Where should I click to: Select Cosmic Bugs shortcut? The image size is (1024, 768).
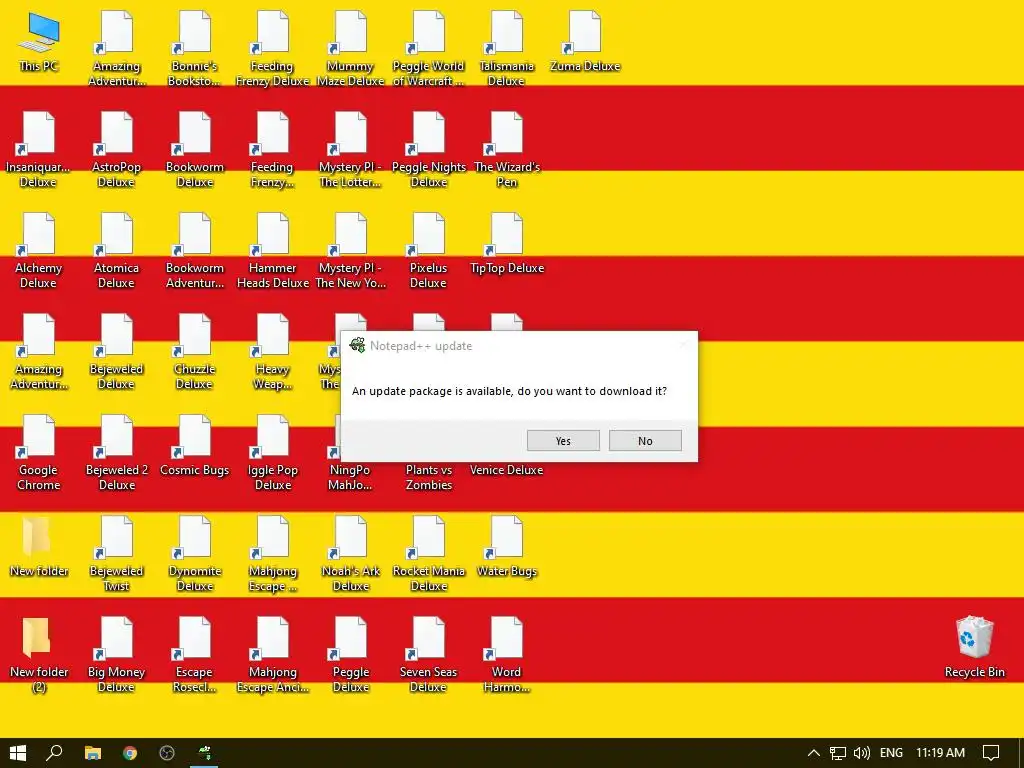[195, 447]
